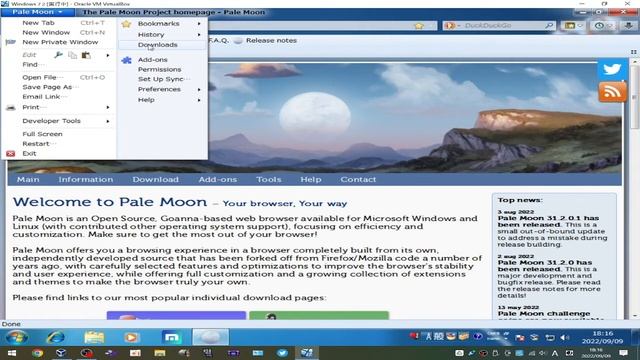Screen dimensions: 640x360
Task: Click the speaker volume icon in VM tray
Action: click(564, 338)
